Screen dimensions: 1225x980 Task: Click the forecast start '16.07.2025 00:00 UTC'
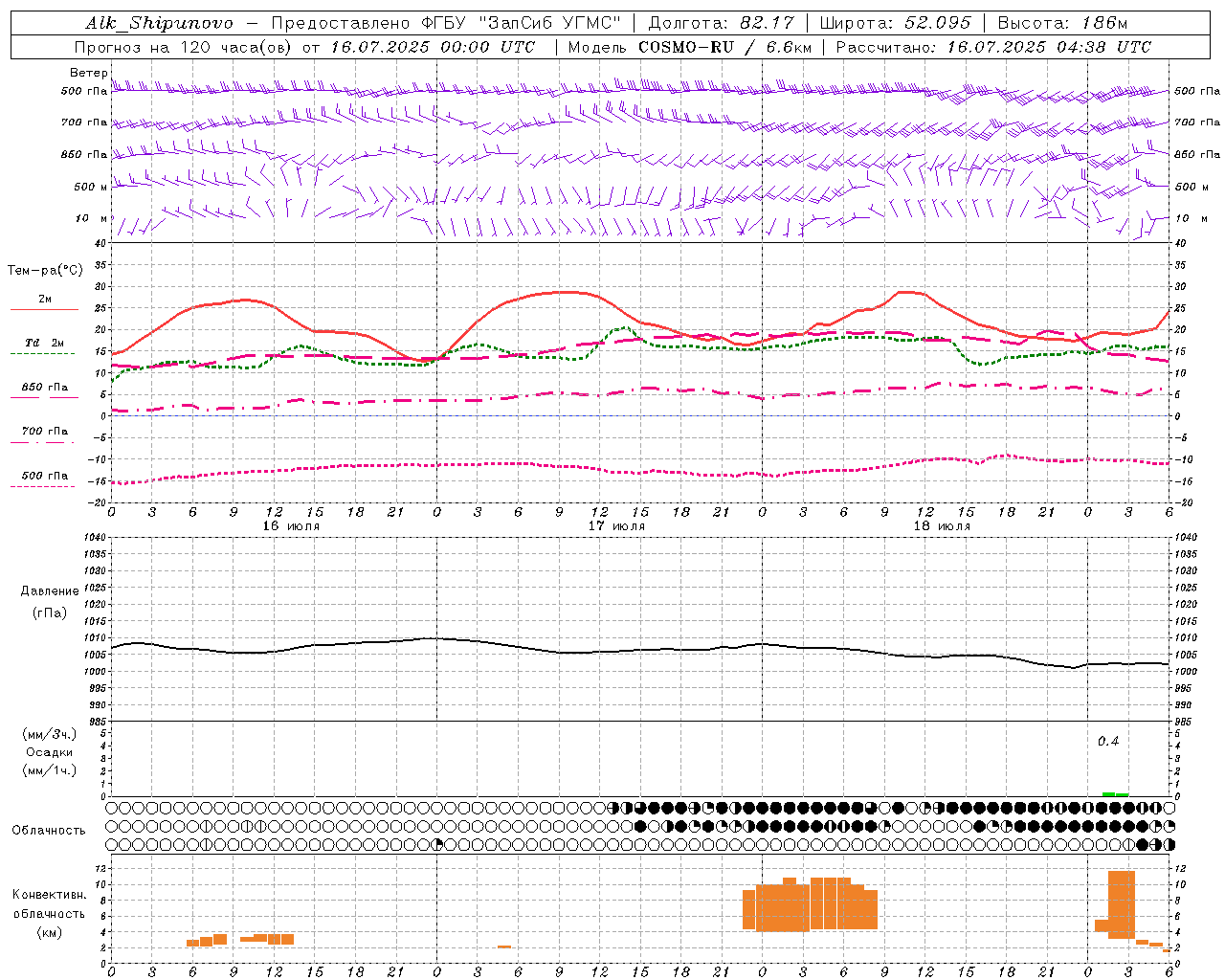433,47
